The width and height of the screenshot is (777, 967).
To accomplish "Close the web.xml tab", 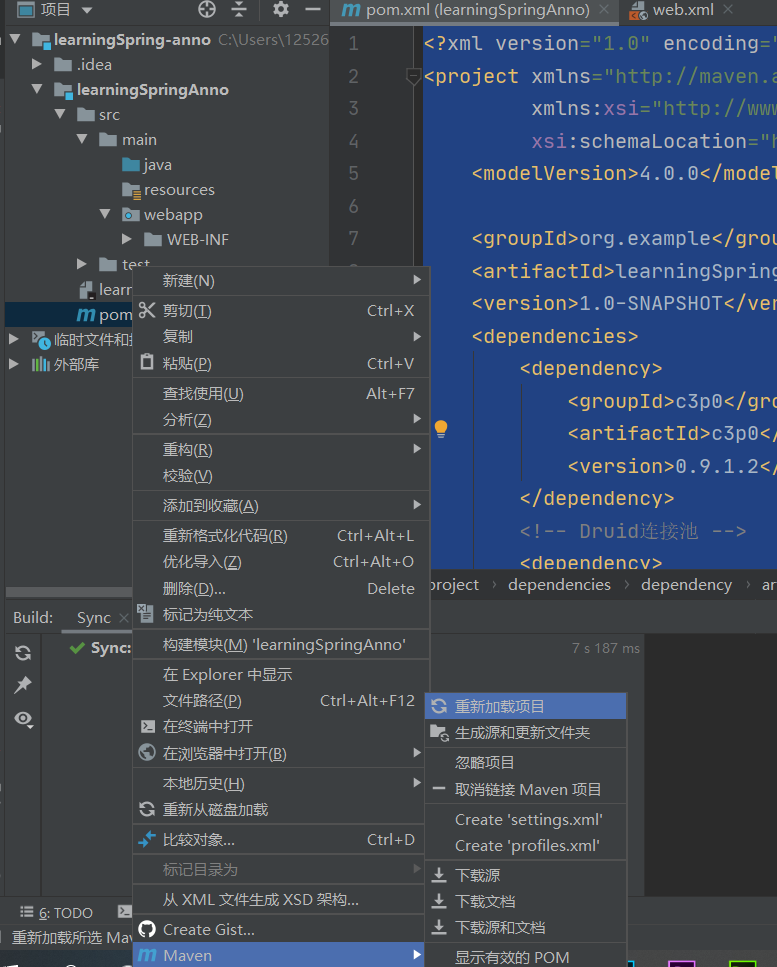I will point(728,9).
